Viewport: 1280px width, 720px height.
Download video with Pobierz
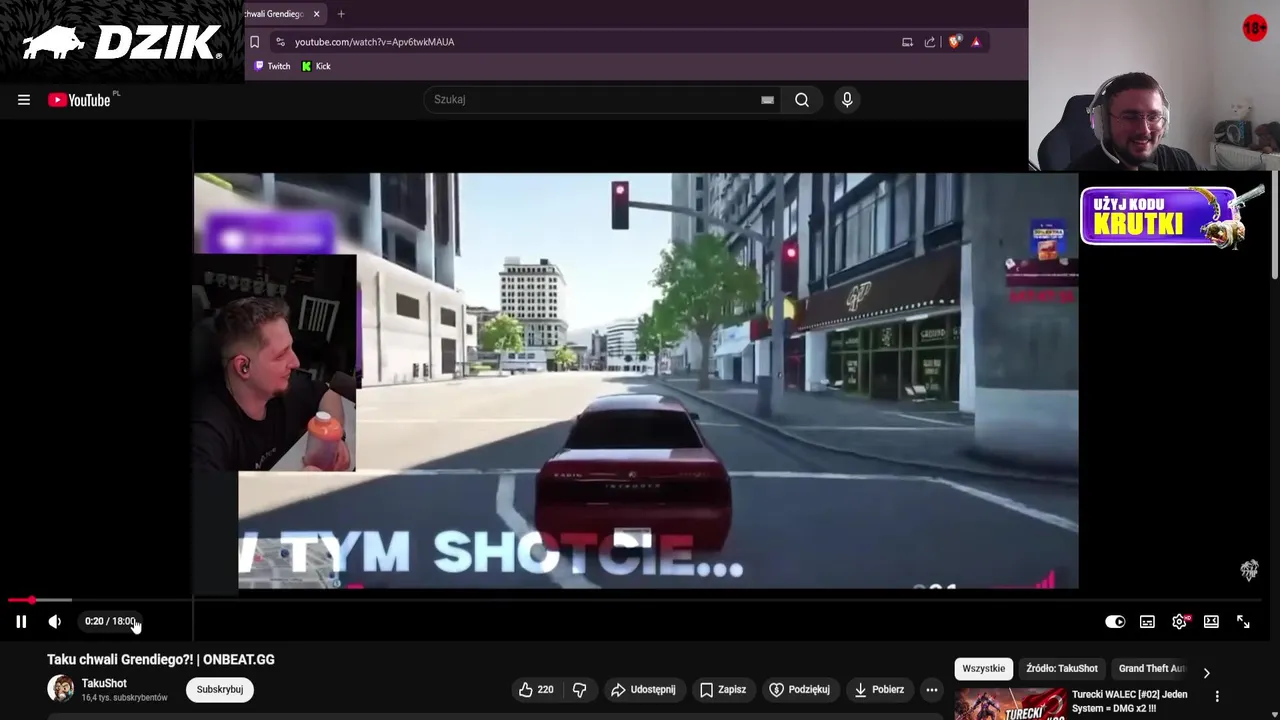879,690
